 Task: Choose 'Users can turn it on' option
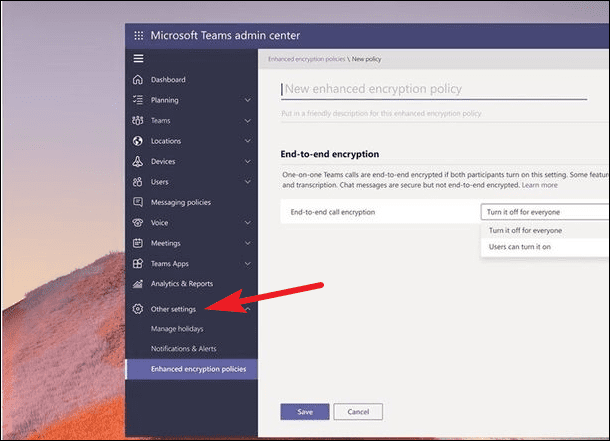545,247
